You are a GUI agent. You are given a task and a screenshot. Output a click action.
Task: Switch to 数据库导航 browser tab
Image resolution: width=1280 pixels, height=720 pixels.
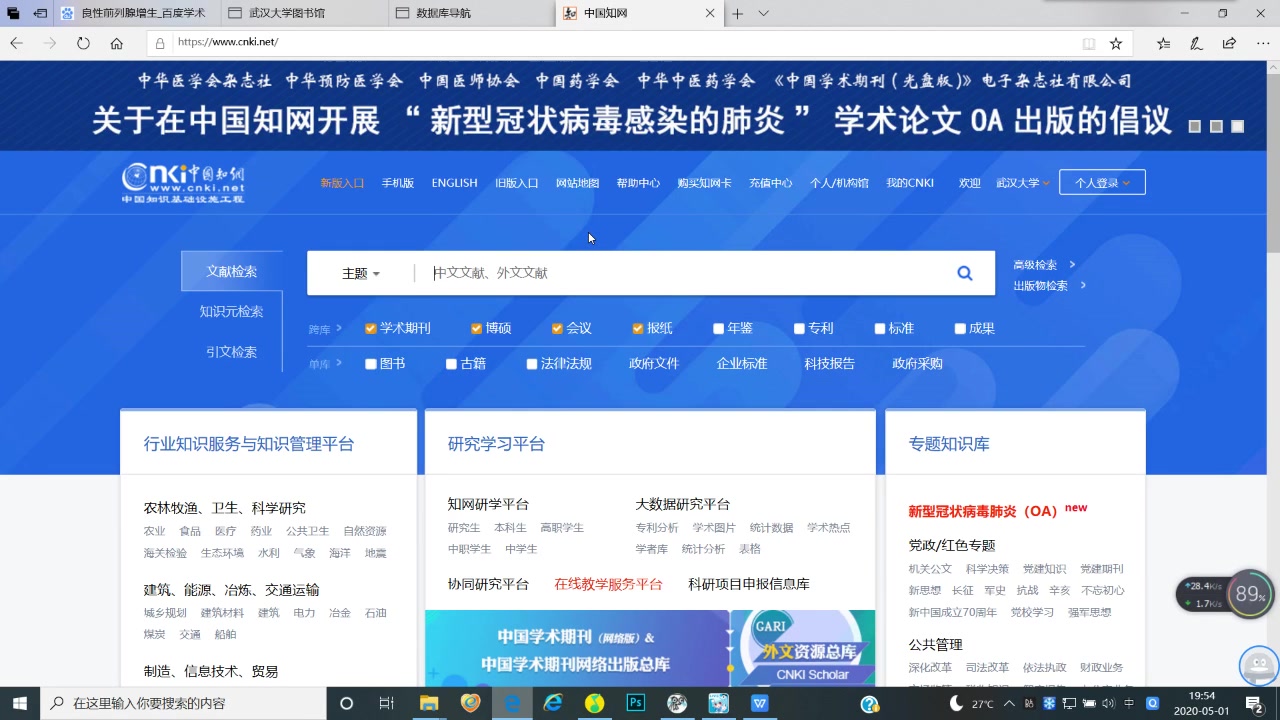click(x=472, y=13)
